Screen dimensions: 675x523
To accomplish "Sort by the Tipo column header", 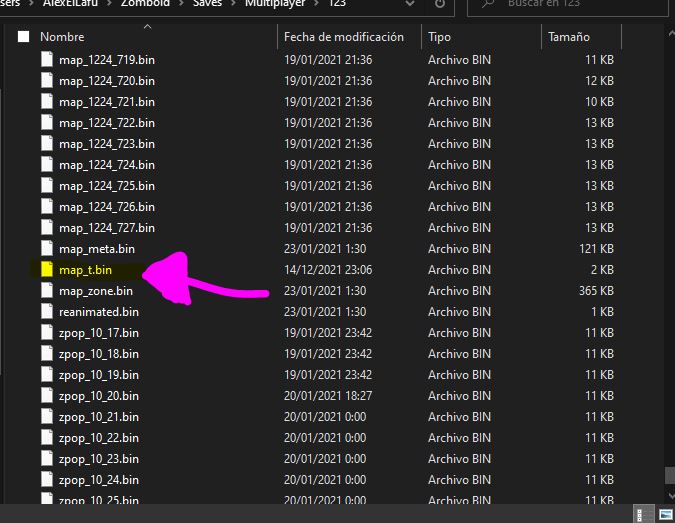I will click(x=439, y=37).
